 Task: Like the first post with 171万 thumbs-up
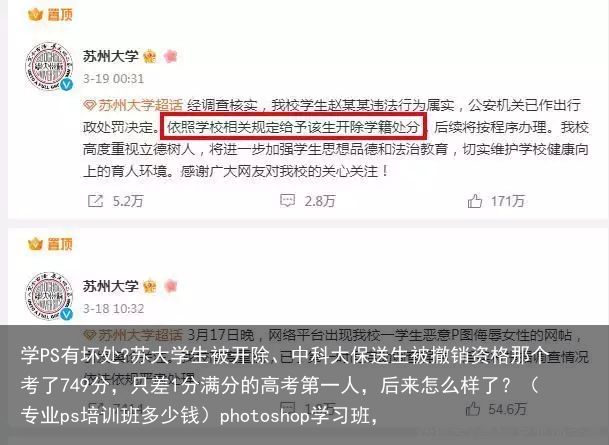tap(475, 201)
